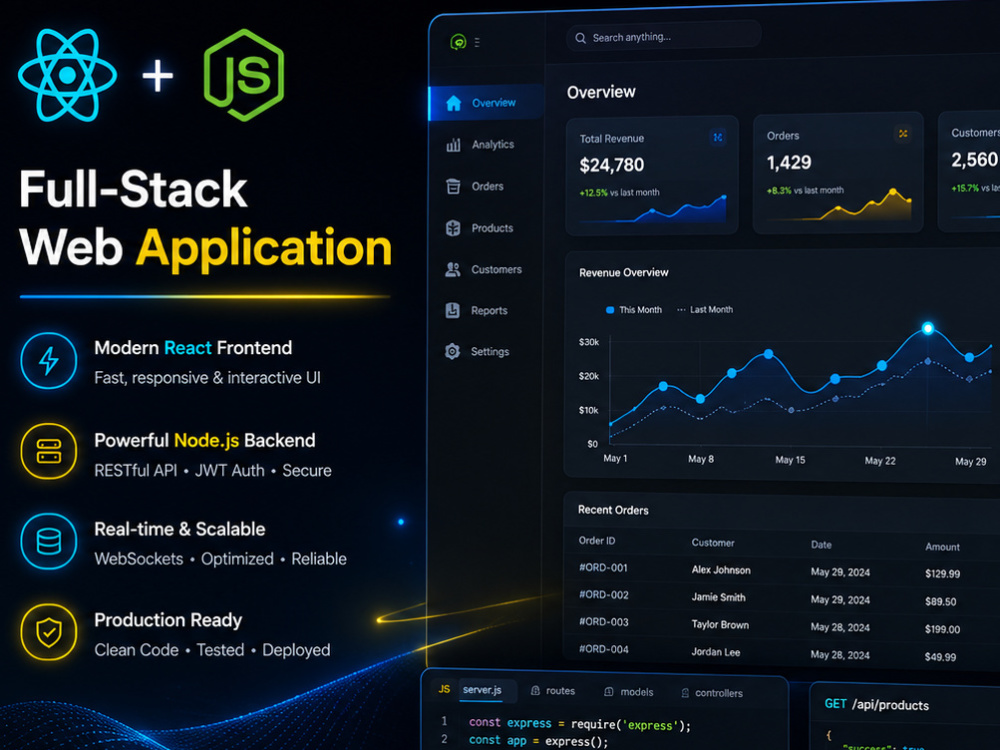Click the Orders basket icon
The image size is (1000, 750).
[x=453, y=186]
